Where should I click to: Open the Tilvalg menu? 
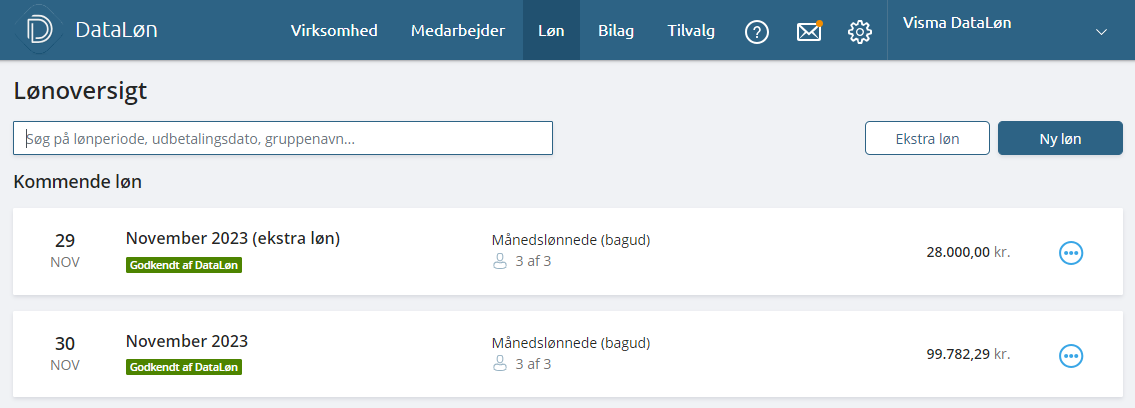pos(691,31)
